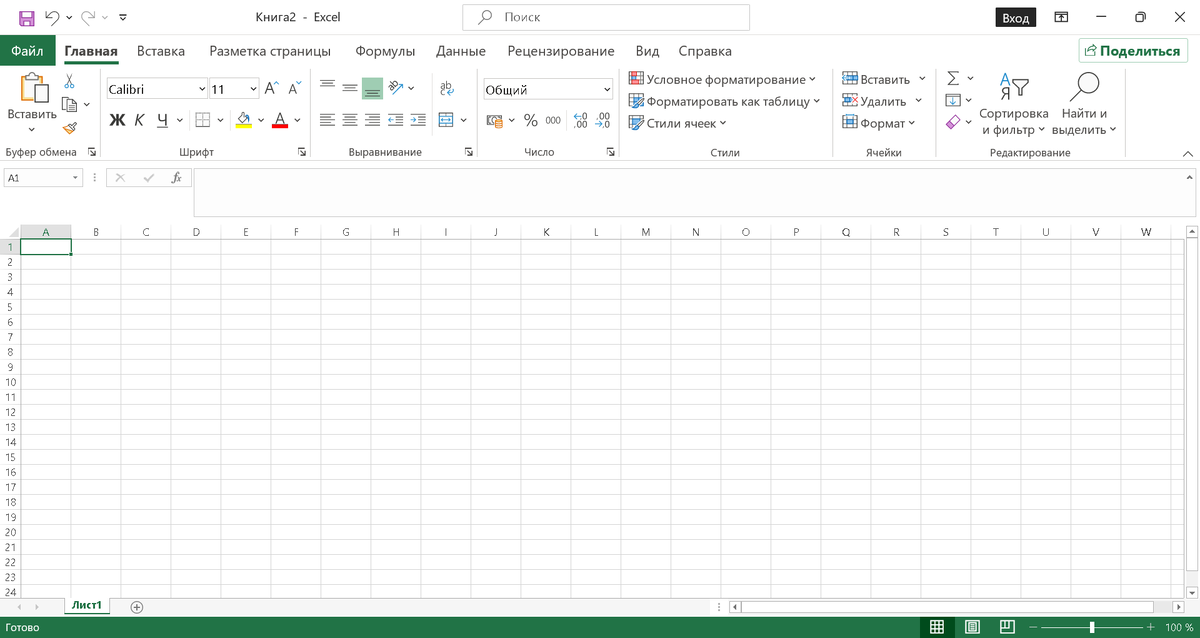The width and height of the screenshot is (1200, 638).
Task: Toggle italic К formatting
Action: point(139,120)
